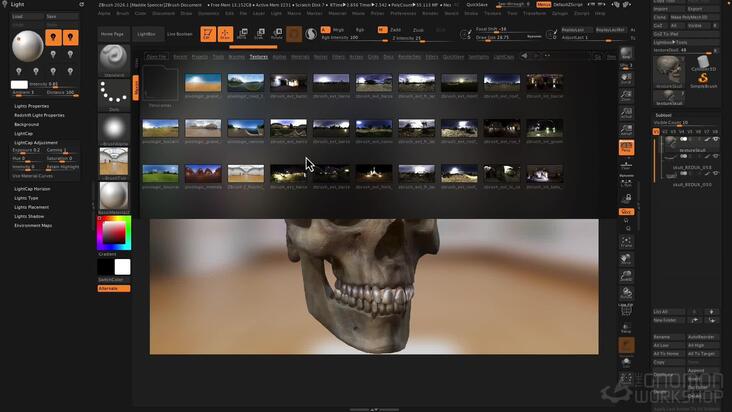Activate the Scale transform tool
732x412 pixels.
tap(260, 34)
